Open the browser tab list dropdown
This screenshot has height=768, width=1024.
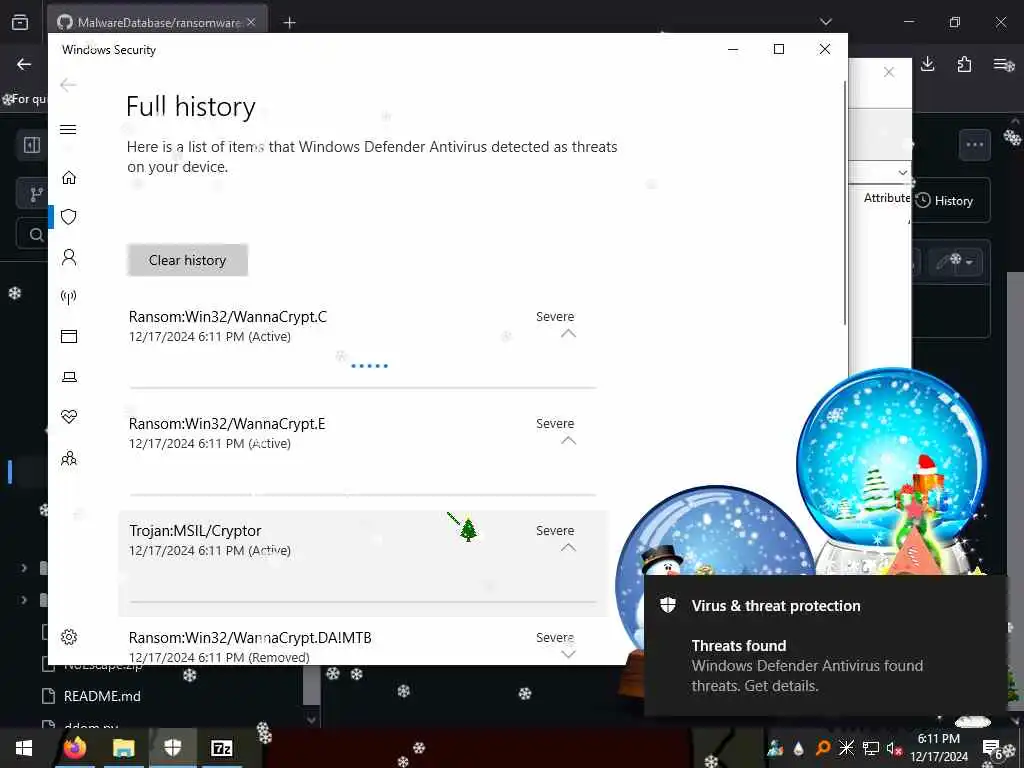pyautogui.click(x=825, y=22)
